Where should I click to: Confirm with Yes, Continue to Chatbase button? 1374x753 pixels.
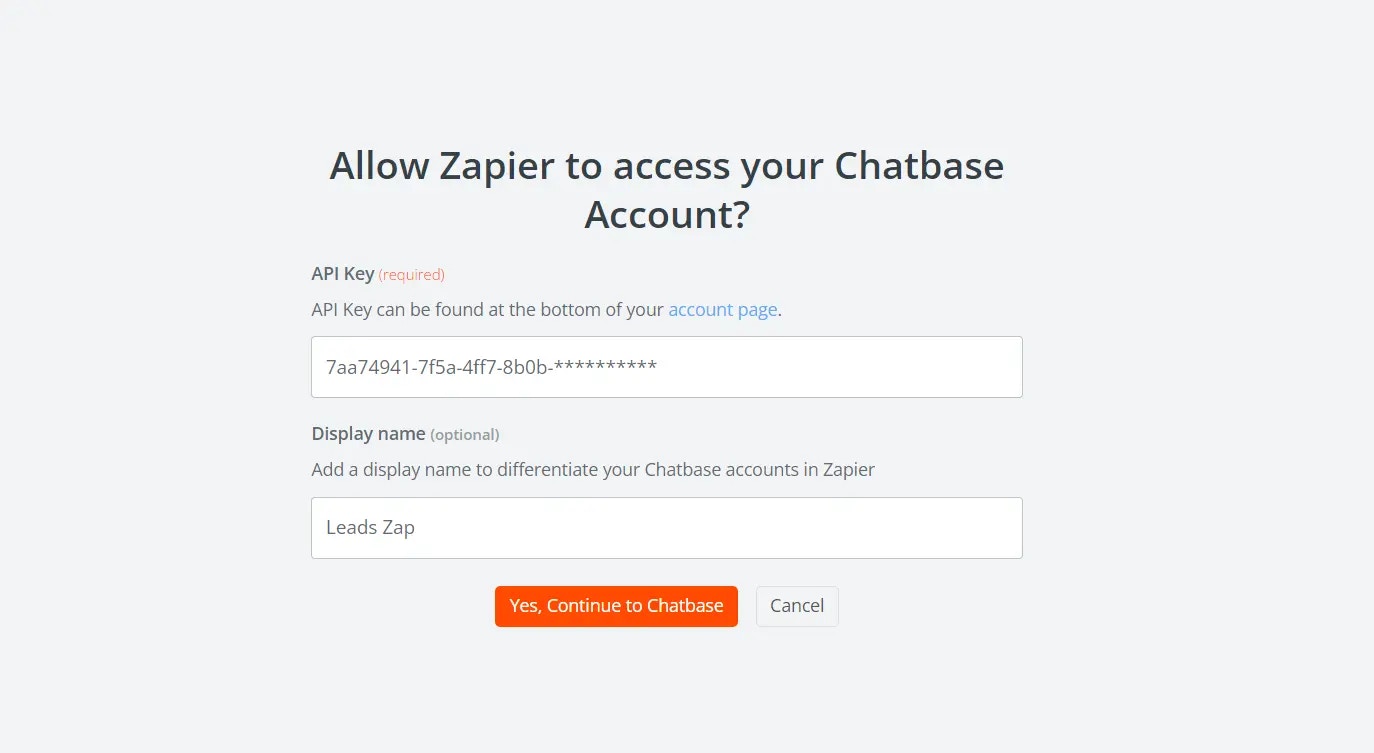[616, 606]
